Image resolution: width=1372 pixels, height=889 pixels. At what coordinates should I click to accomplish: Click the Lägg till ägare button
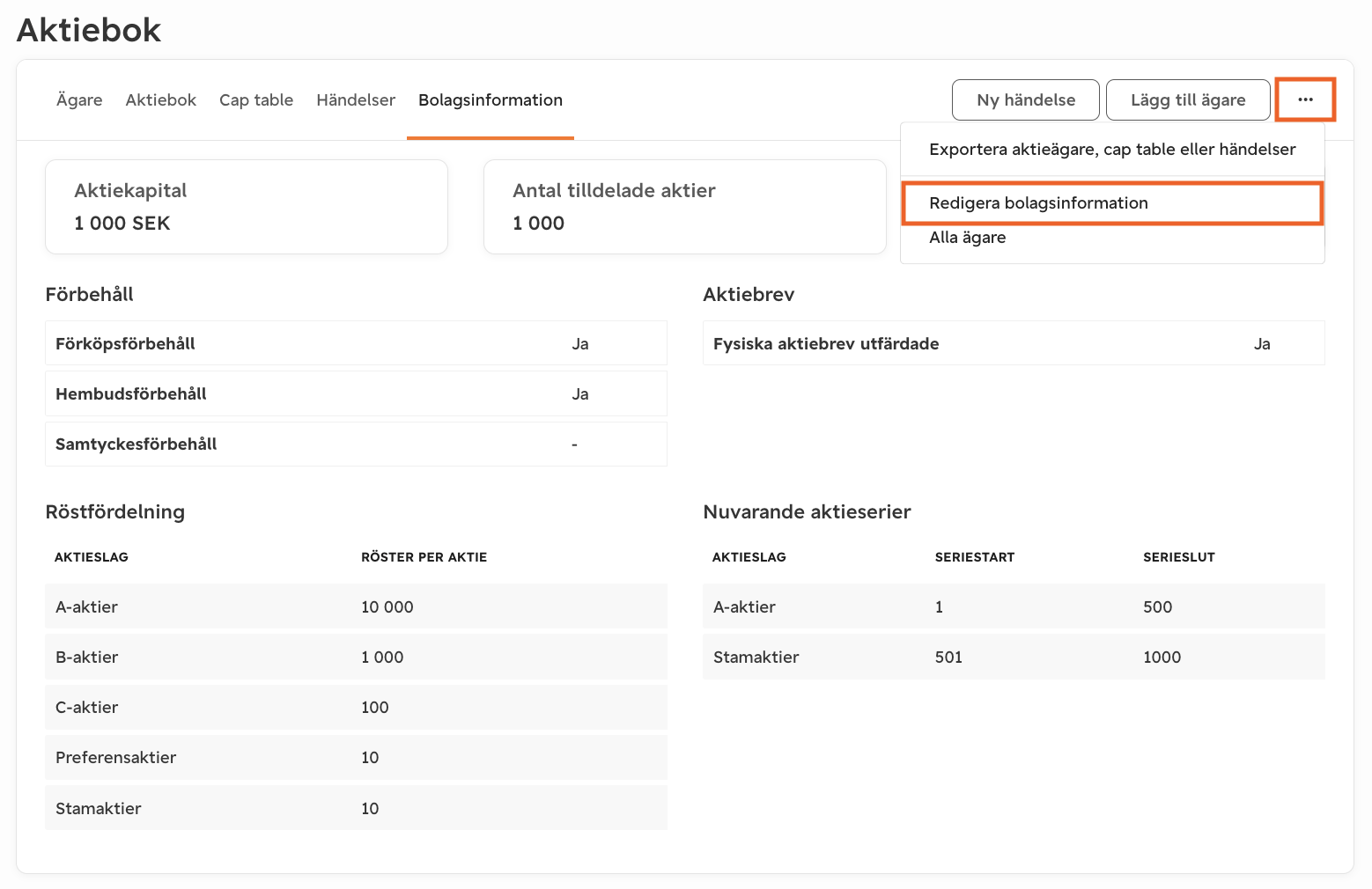(x=1188, y=99)
